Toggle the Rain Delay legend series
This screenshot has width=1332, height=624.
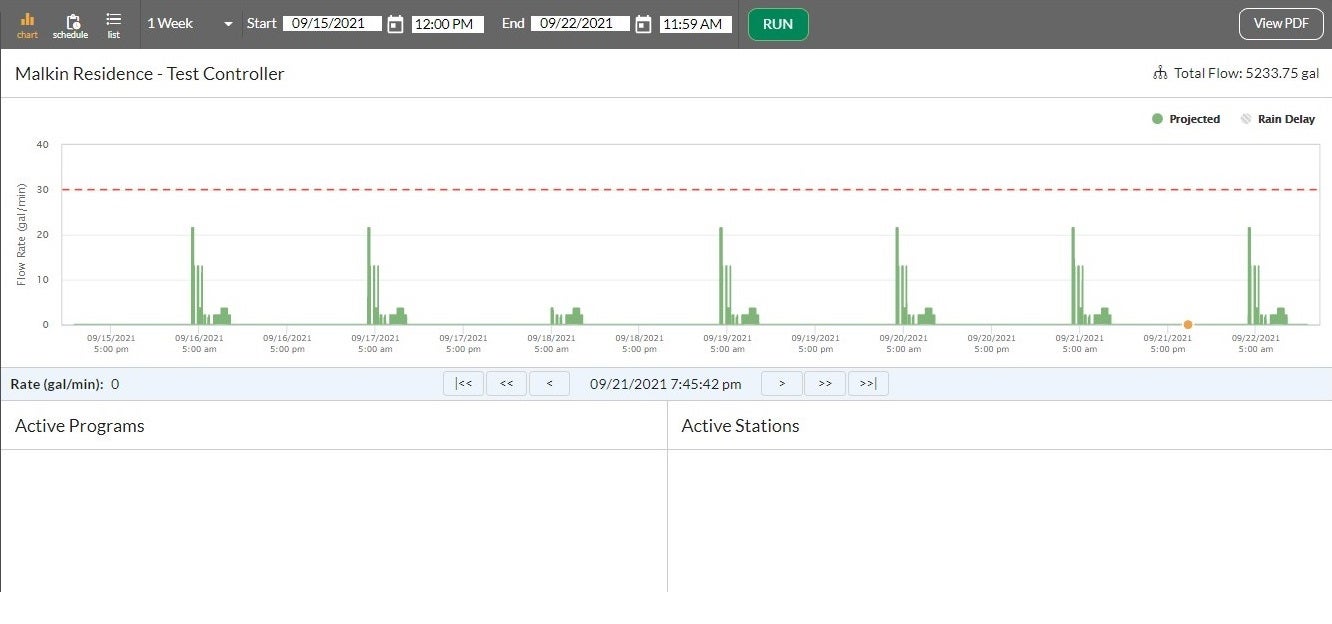(x=1278, y=119)
